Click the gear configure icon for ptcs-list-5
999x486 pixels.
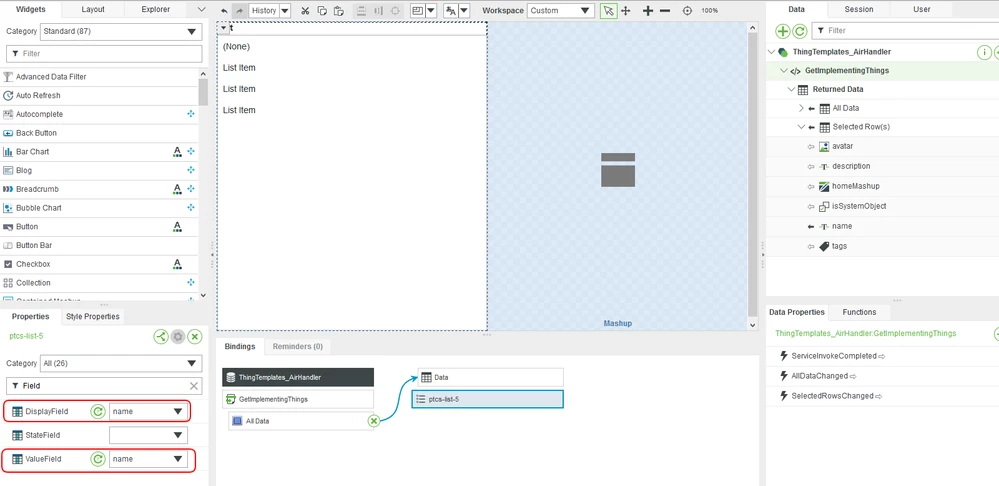point(178,336)
